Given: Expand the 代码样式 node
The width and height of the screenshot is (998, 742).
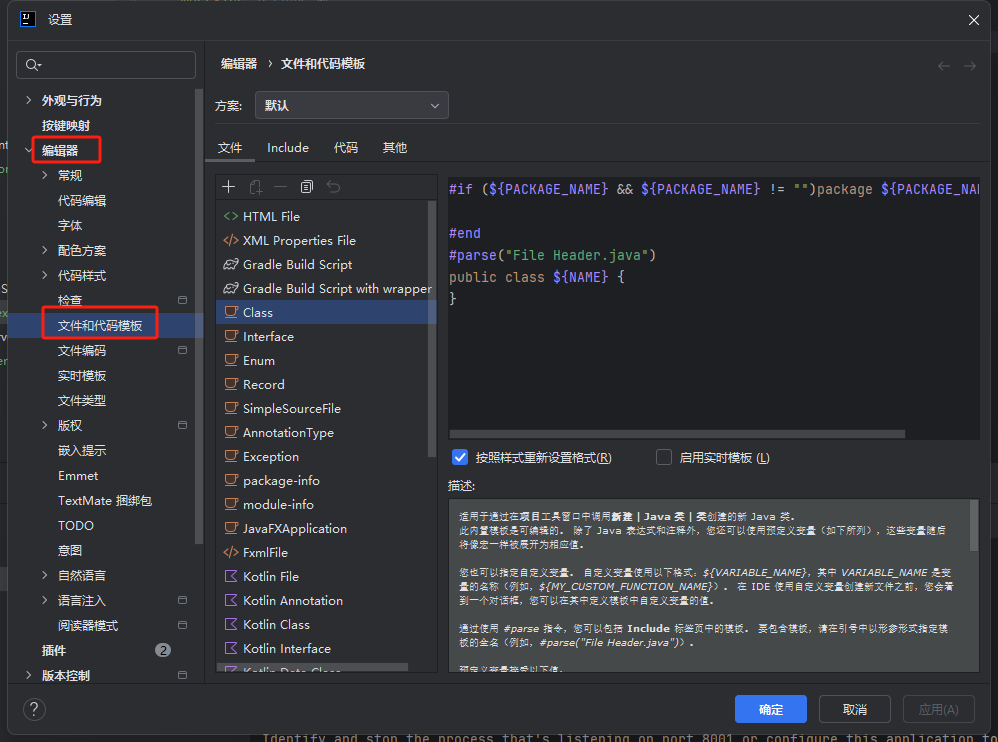Looking at the screenshot, I should [45, 275].
